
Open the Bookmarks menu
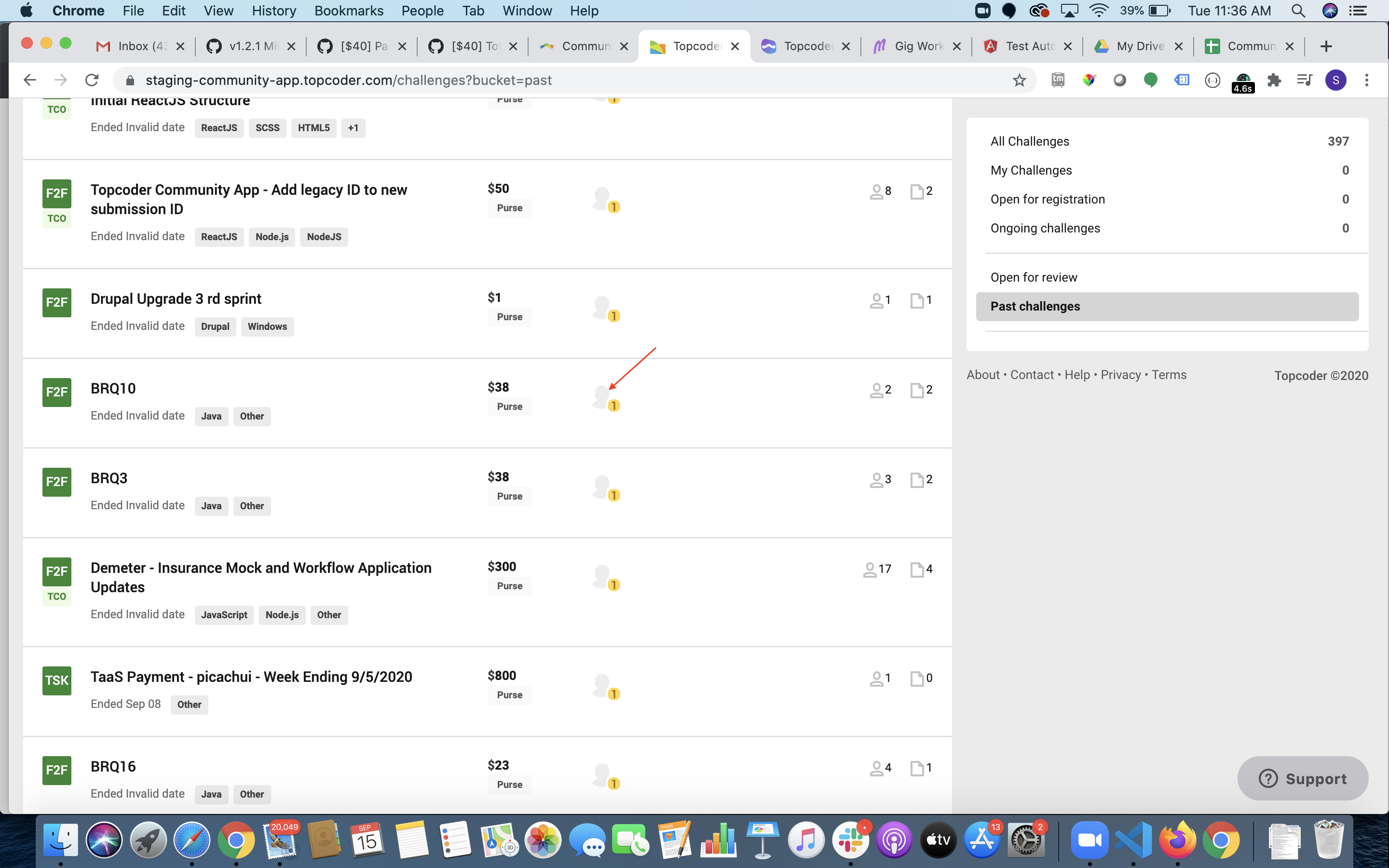point(348,10)
